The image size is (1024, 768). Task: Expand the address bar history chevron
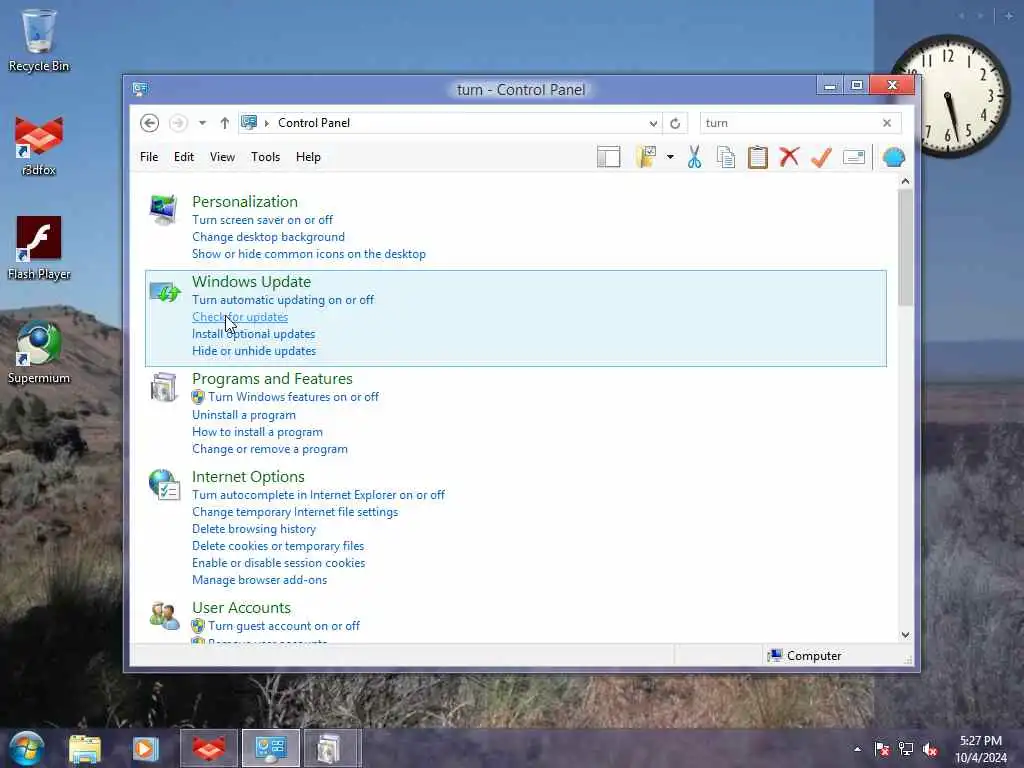tap(653, 123)
